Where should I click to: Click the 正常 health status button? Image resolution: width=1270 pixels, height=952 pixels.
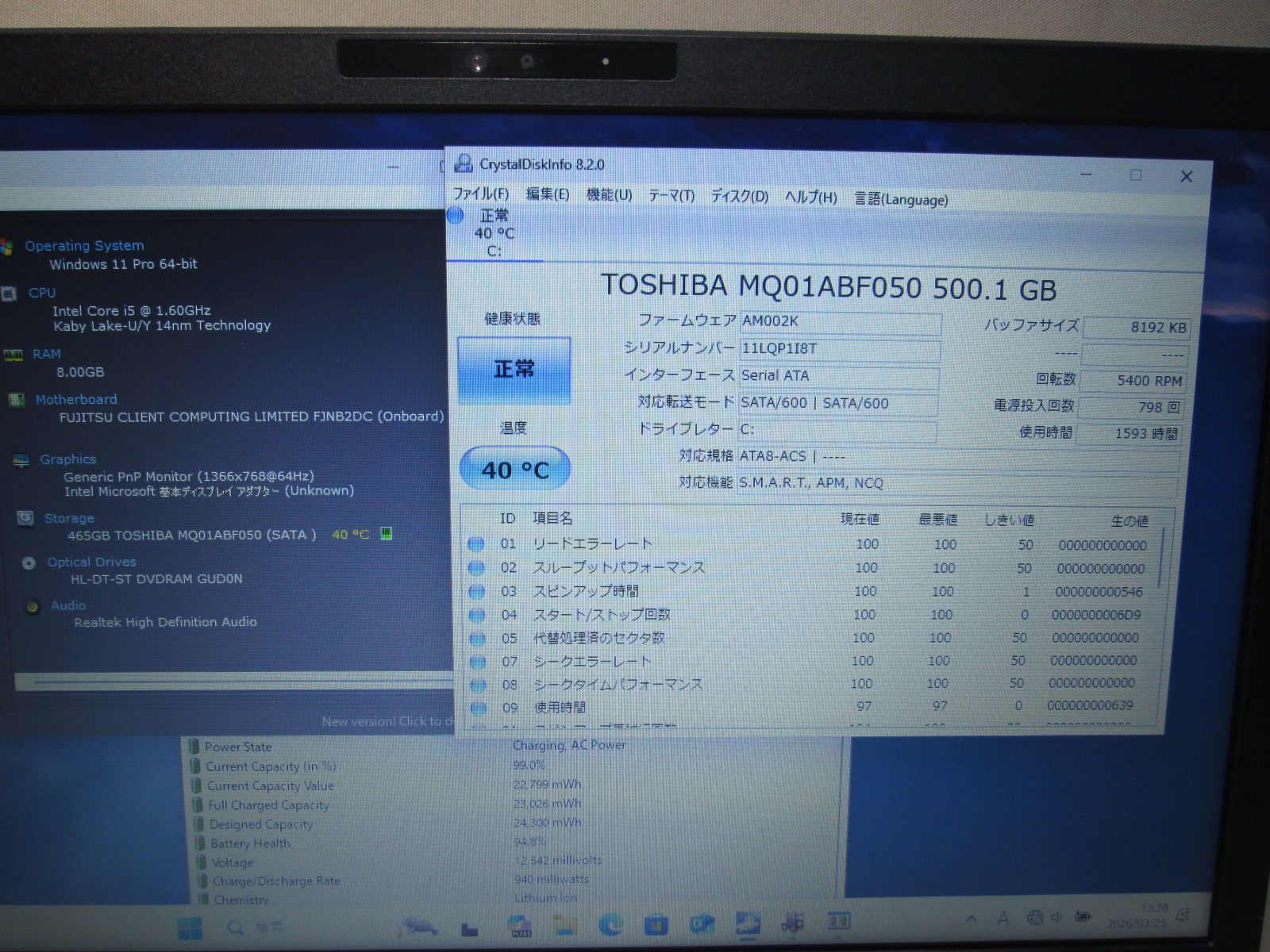tap(514, 370)
